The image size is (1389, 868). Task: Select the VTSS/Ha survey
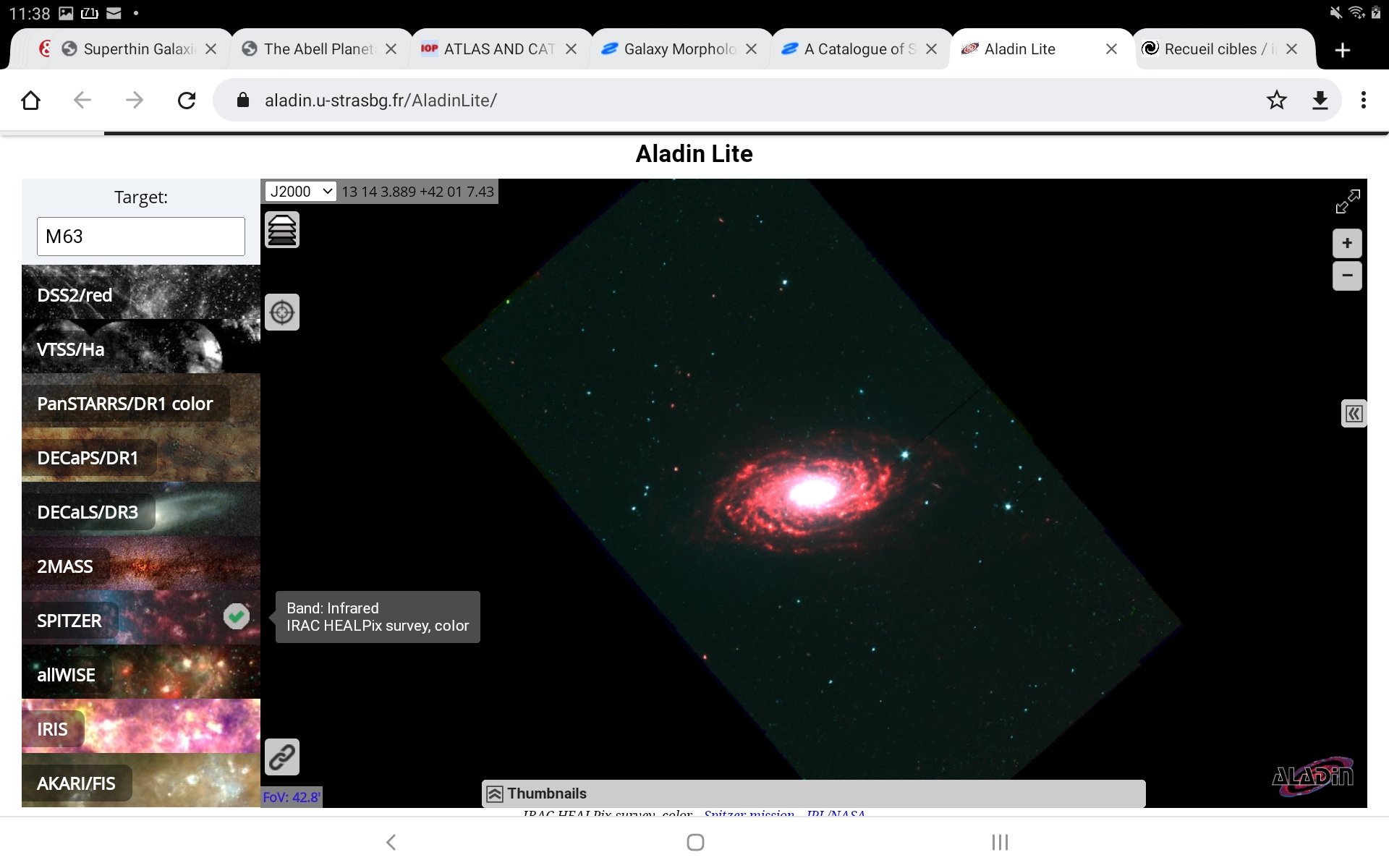[x=141, y=346]
